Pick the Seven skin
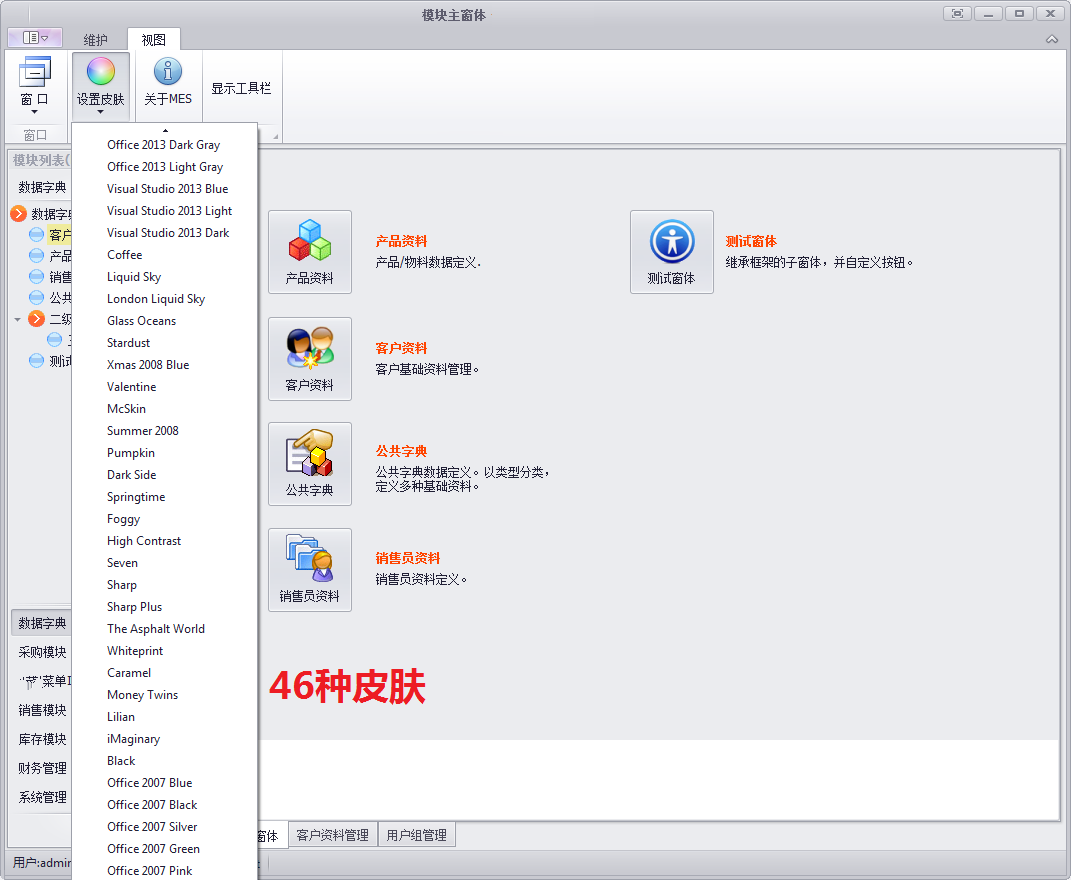The image size is (1071, 880). 164,563
